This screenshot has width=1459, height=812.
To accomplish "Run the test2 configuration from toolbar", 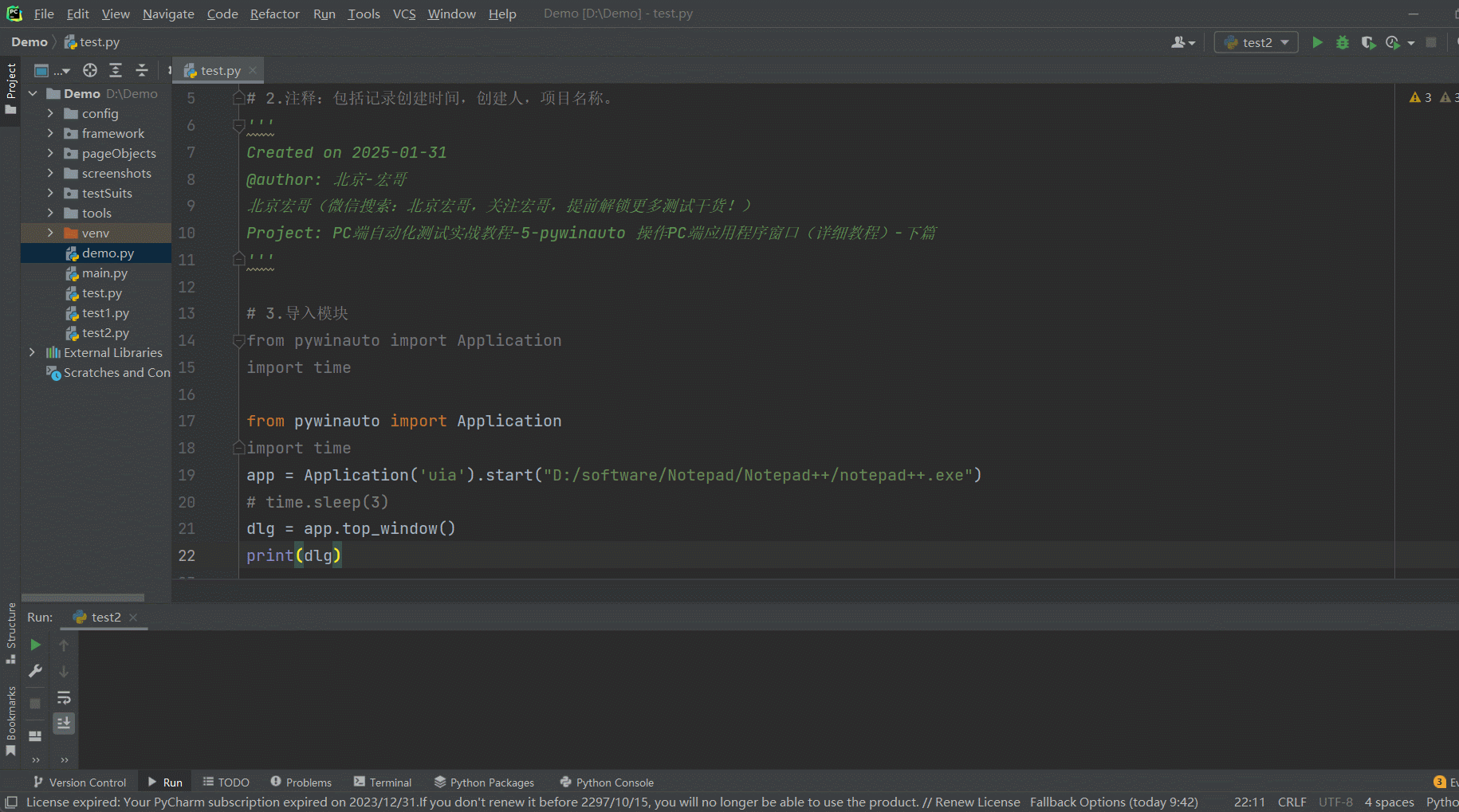I will [1317, 42].
